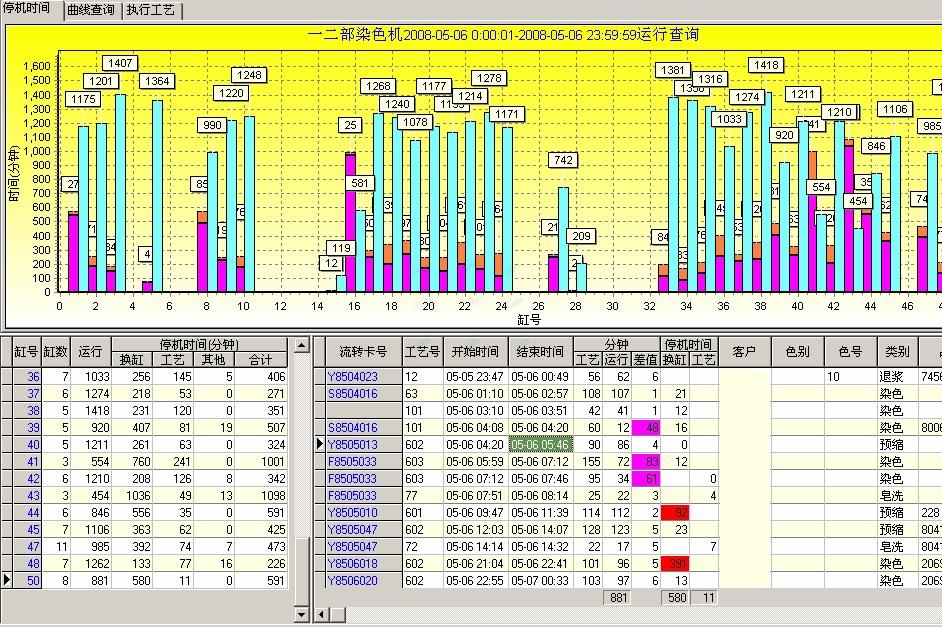This screenshot has width=942, height=627.
Task: Open the 执行工艺 tab
Action: click(x=151, y=10)
